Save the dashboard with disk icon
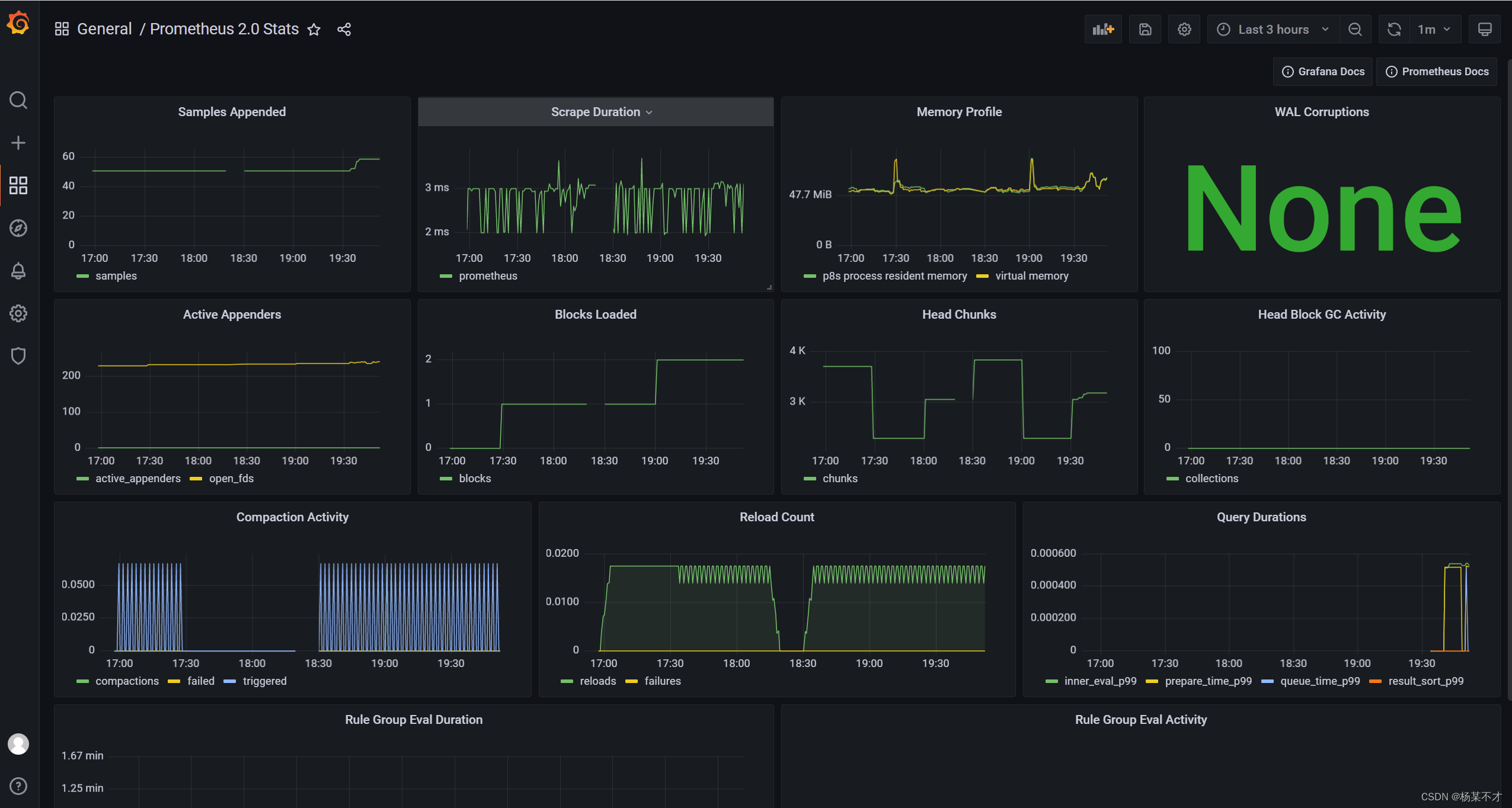The width and height of the screenshot is (1512, 808). (1145, 30)
